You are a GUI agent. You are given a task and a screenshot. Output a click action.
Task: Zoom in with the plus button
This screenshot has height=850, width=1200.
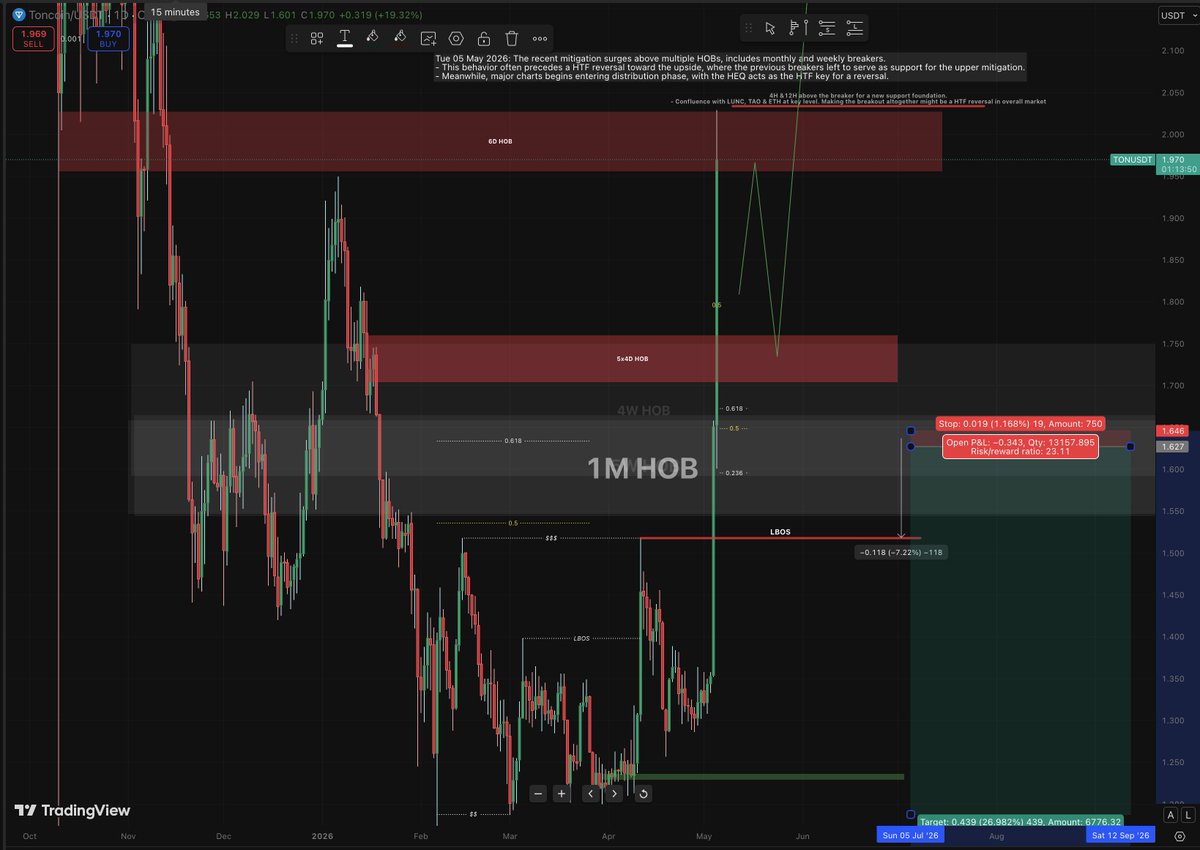[562, 793]
